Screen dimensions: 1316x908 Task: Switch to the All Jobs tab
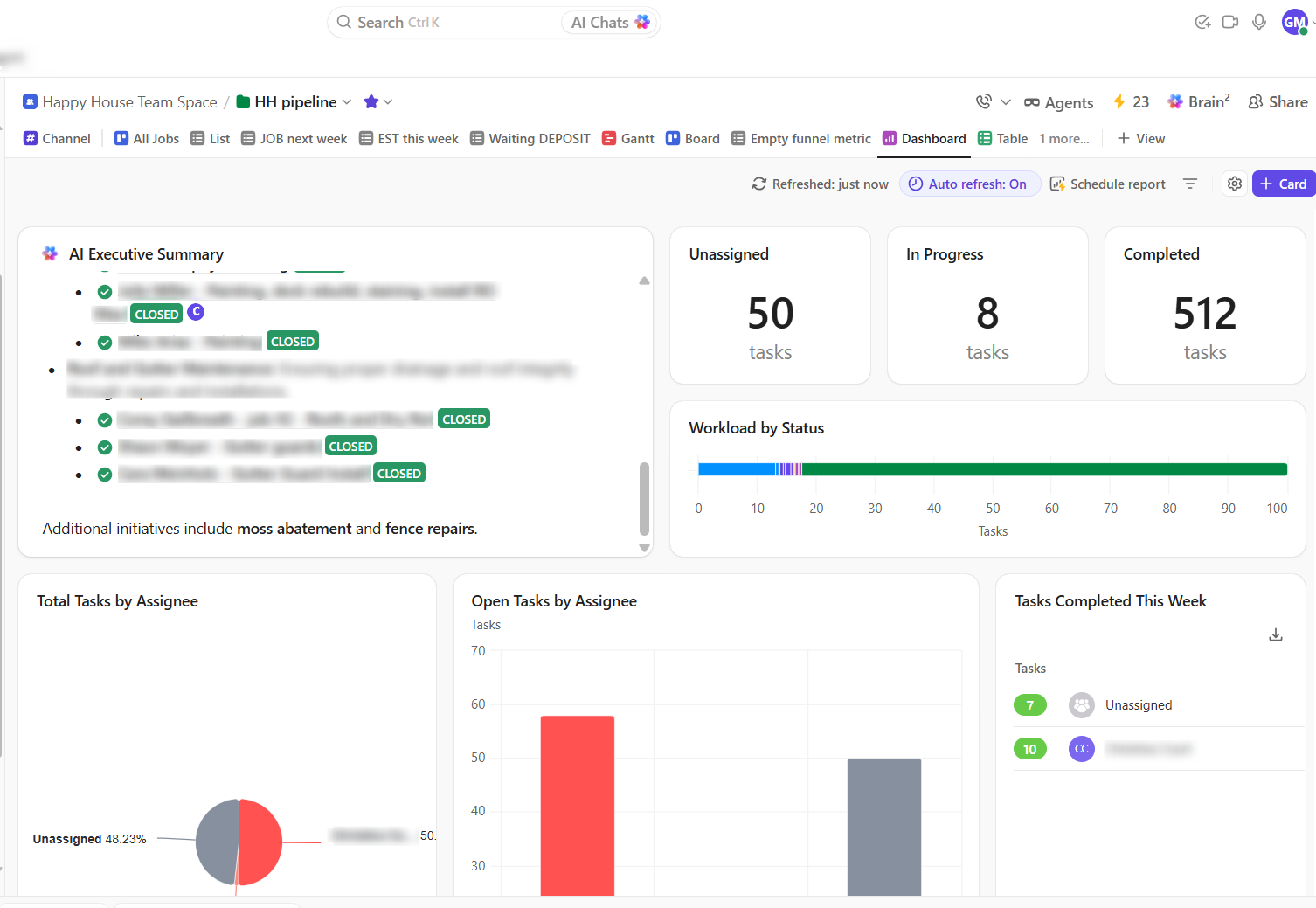tap(147, 139)
